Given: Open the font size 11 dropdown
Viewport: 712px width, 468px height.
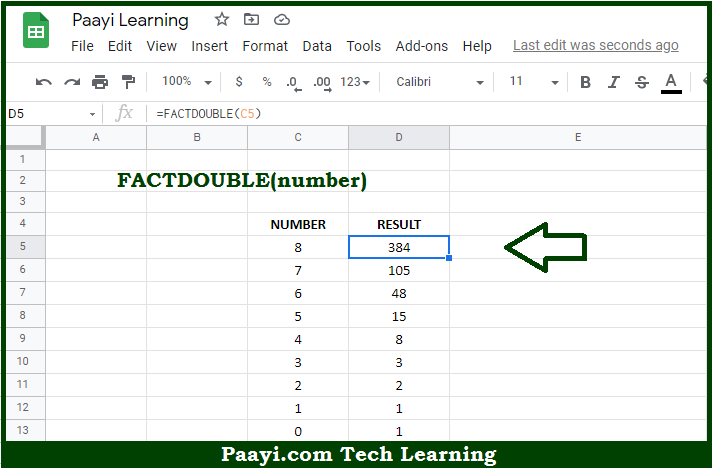Looking at the screenshot, I should (534, 82).
